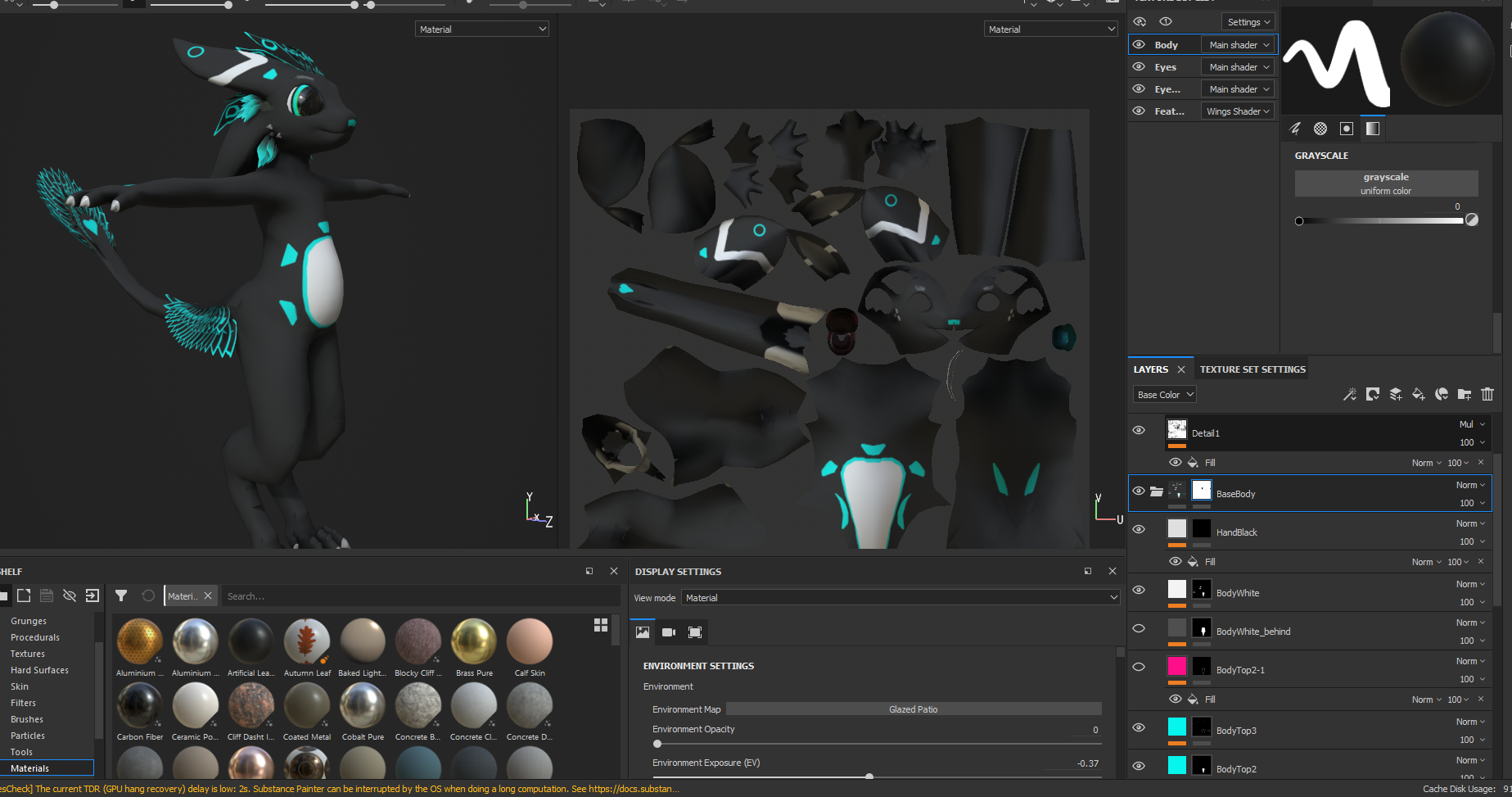This screenshot has height=797, width=1512.
Task: Select the Materials shelf category
Action: coord(47,768)
